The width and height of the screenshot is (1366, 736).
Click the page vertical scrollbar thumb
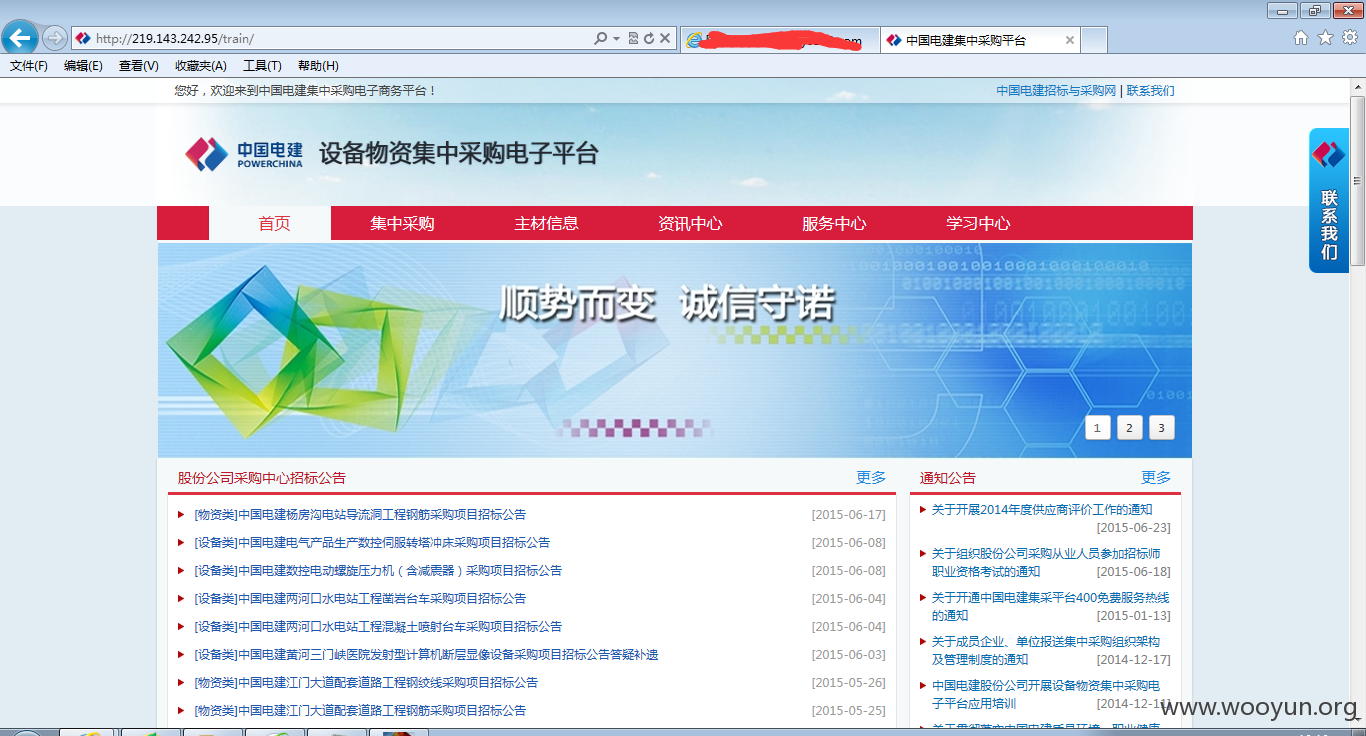tap(1357, 180)
